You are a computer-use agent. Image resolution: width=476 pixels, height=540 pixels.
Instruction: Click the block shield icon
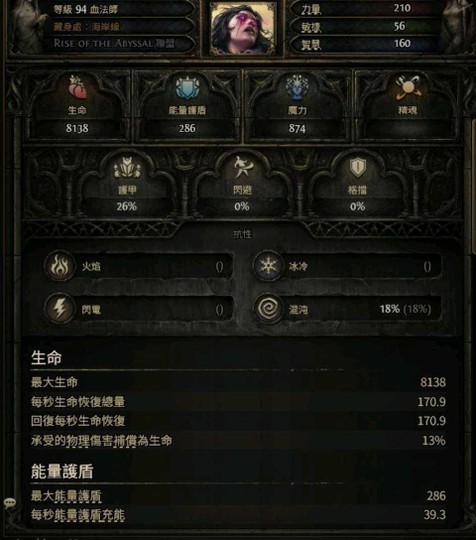(x=358, y=167)
